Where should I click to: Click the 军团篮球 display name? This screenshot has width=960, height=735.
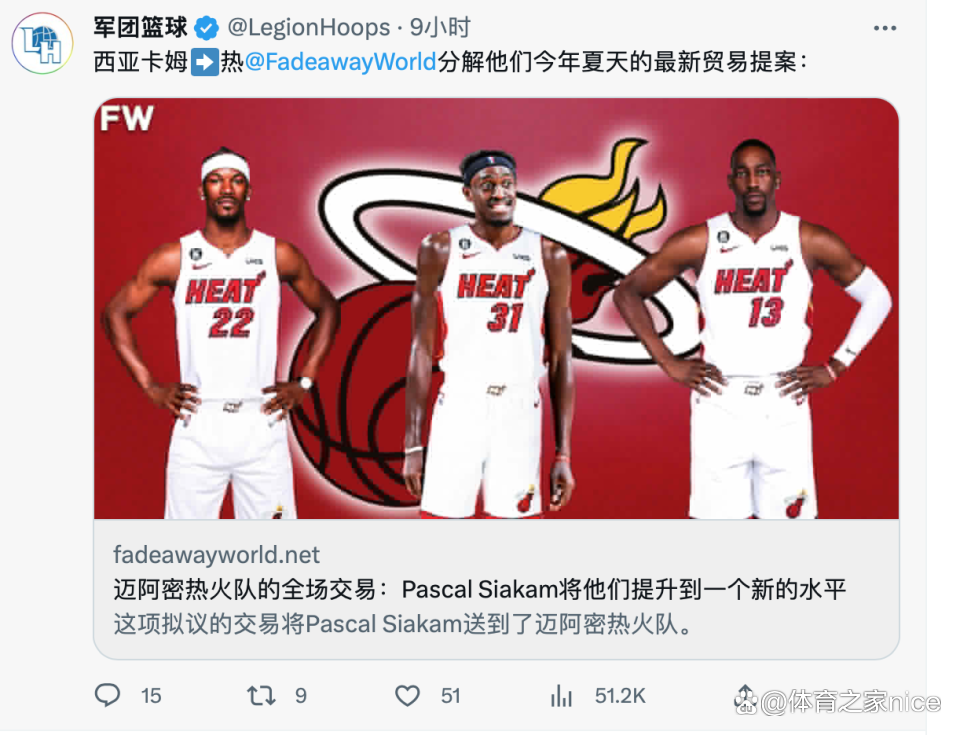click(x=140, y=28)
